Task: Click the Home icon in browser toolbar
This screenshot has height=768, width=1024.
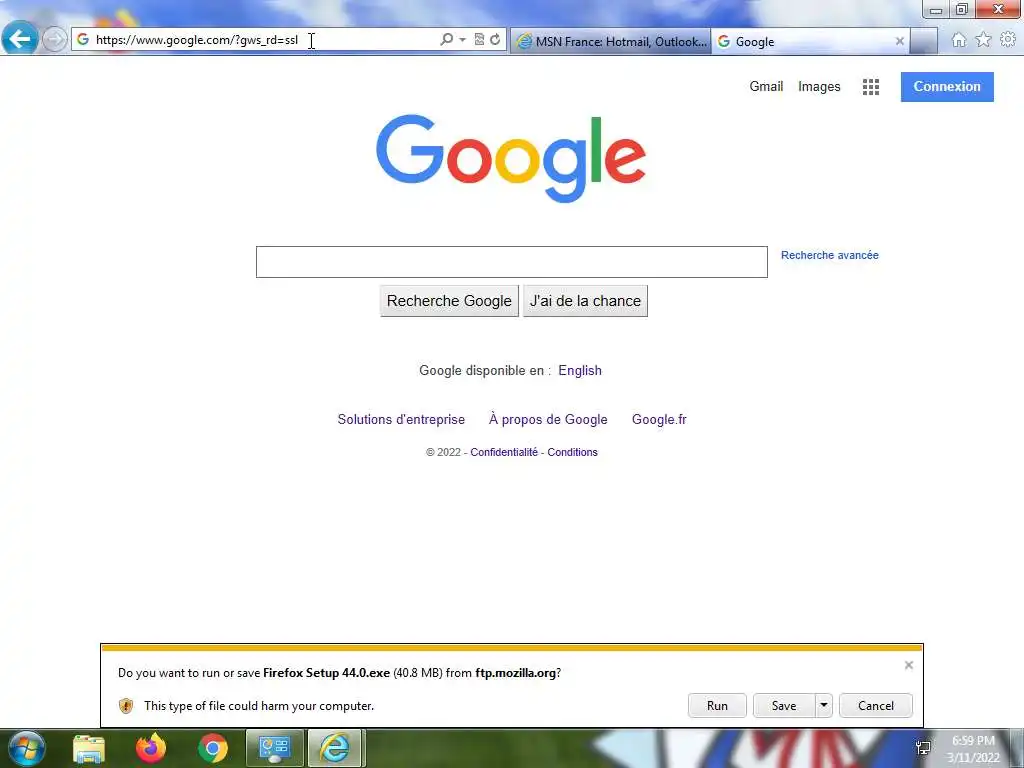Action: click(x=959, y=40)
